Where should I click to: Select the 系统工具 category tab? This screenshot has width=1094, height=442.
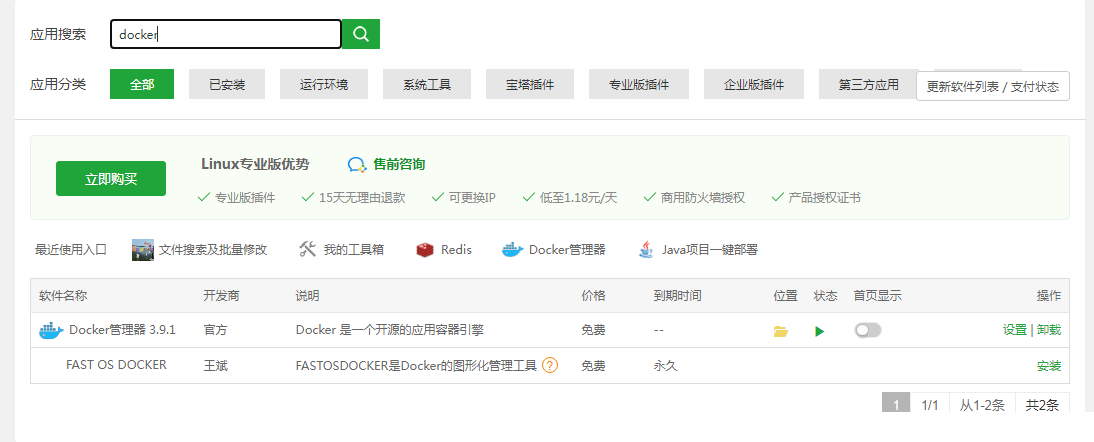click(427, 84)
